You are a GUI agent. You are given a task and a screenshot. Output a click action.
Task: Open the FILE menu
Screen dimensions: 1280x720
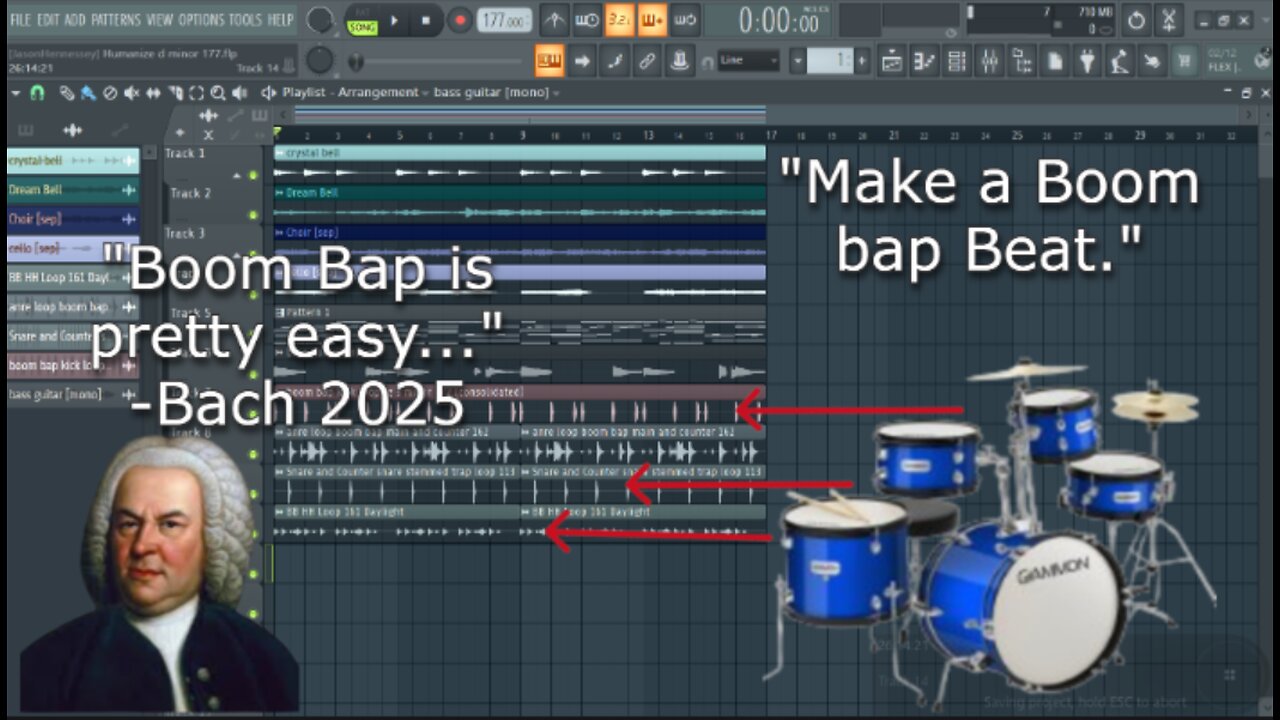19,19
